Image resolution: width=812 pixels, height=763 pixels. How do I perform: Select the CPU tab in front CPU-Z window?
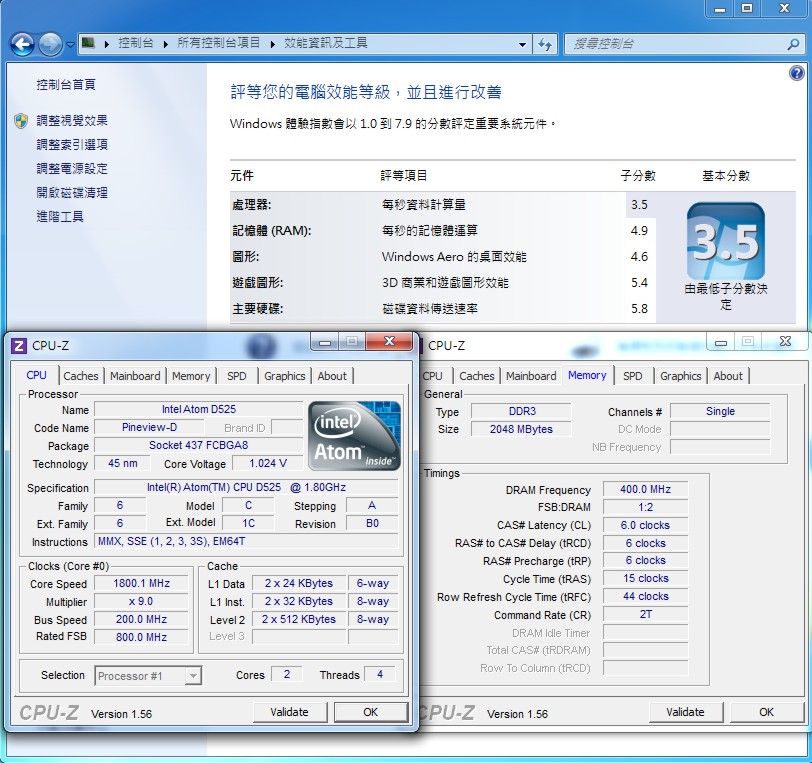click(36, 375)
